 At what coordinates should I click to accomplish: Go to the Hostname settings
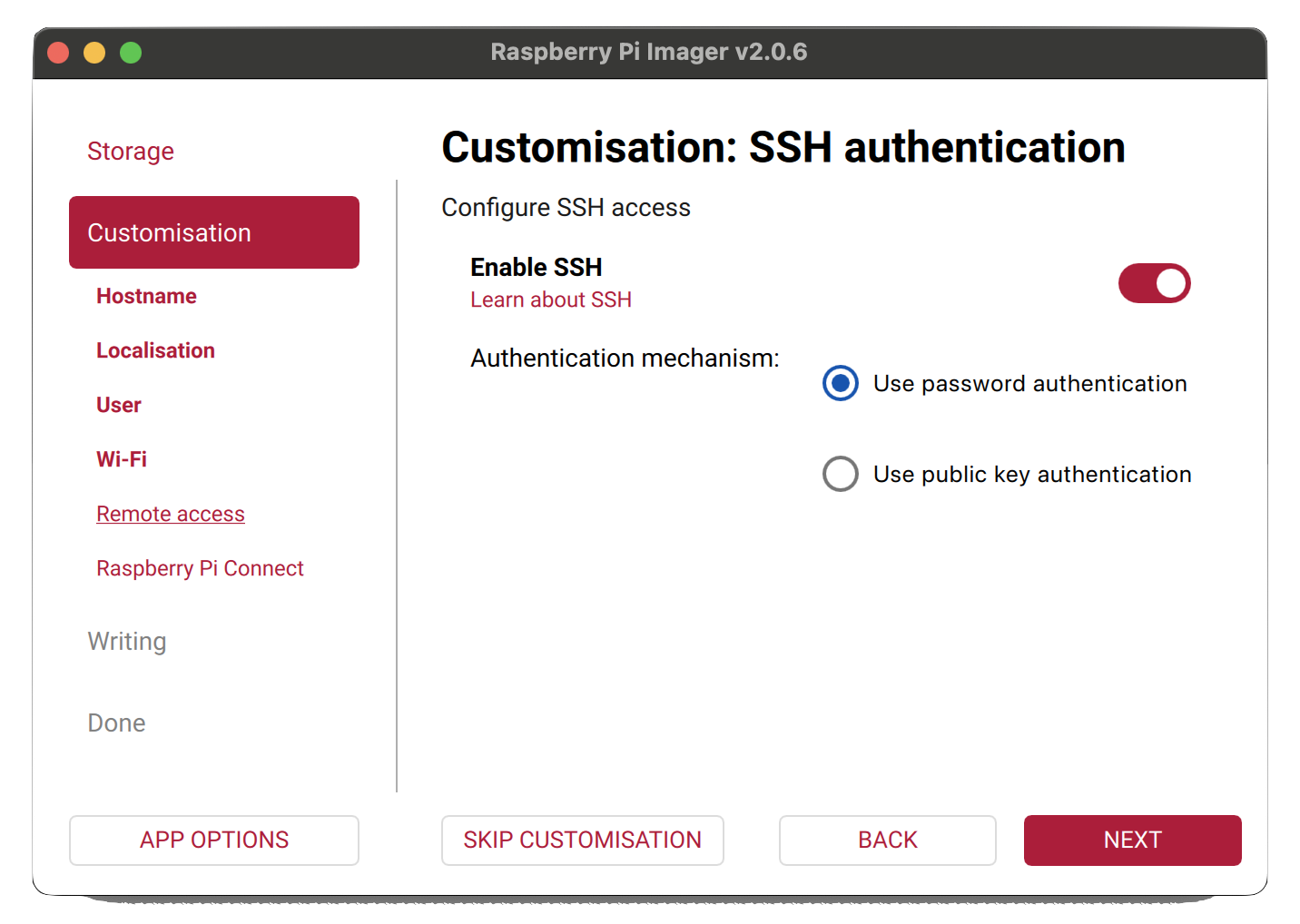coord(146,295)
